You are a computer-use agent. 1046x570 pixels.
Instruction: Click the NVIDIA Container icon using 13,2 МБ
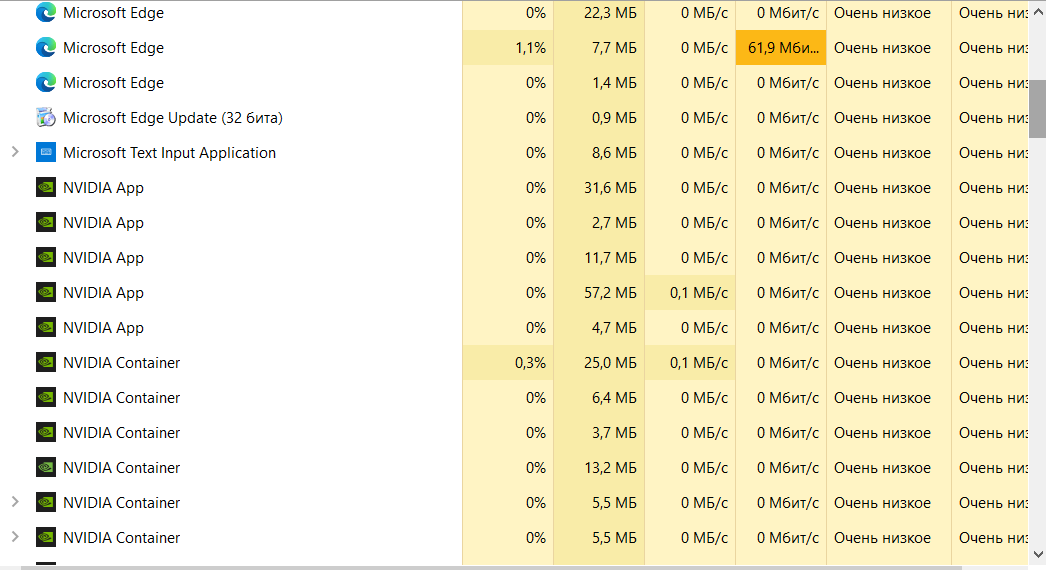tap(45, 468)
